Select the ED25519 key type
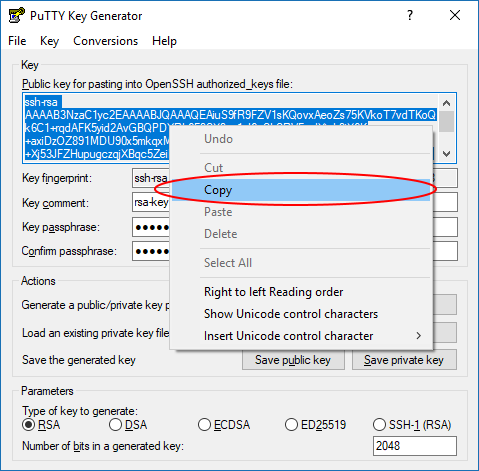The height and width of the screenshot is (471, 479). 291,425
